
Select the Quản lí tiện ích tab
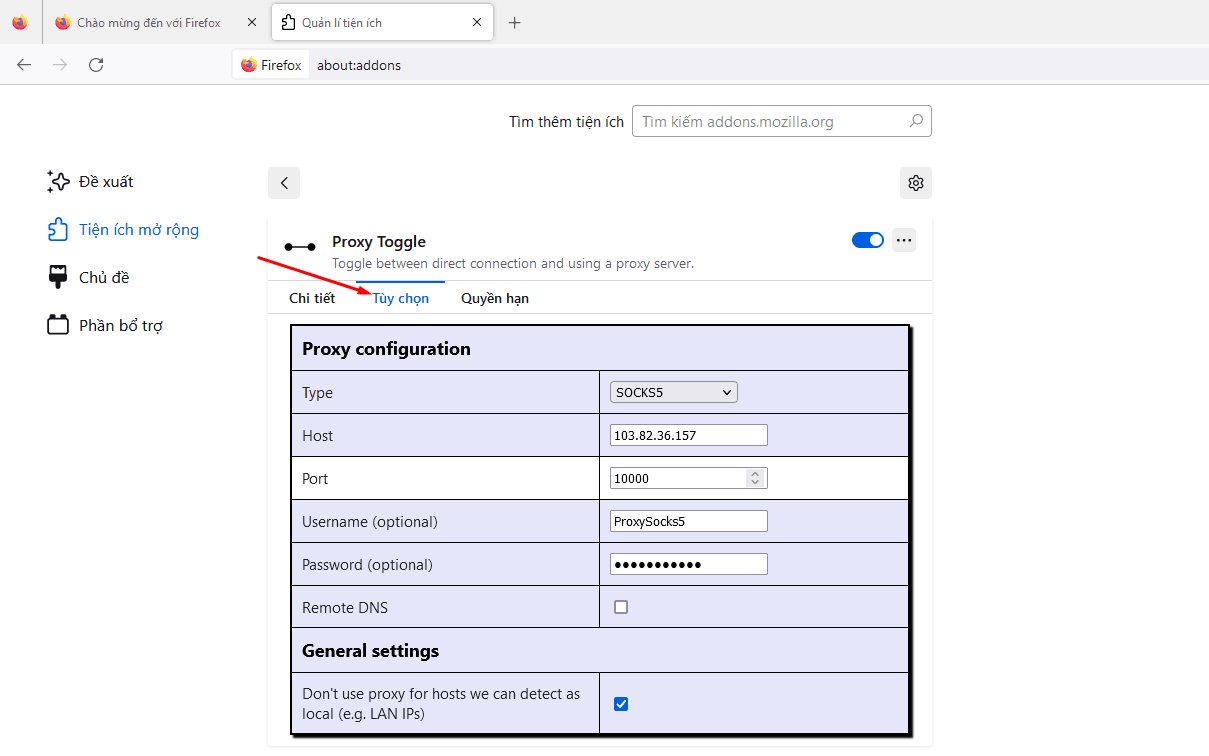pos(382,22)
